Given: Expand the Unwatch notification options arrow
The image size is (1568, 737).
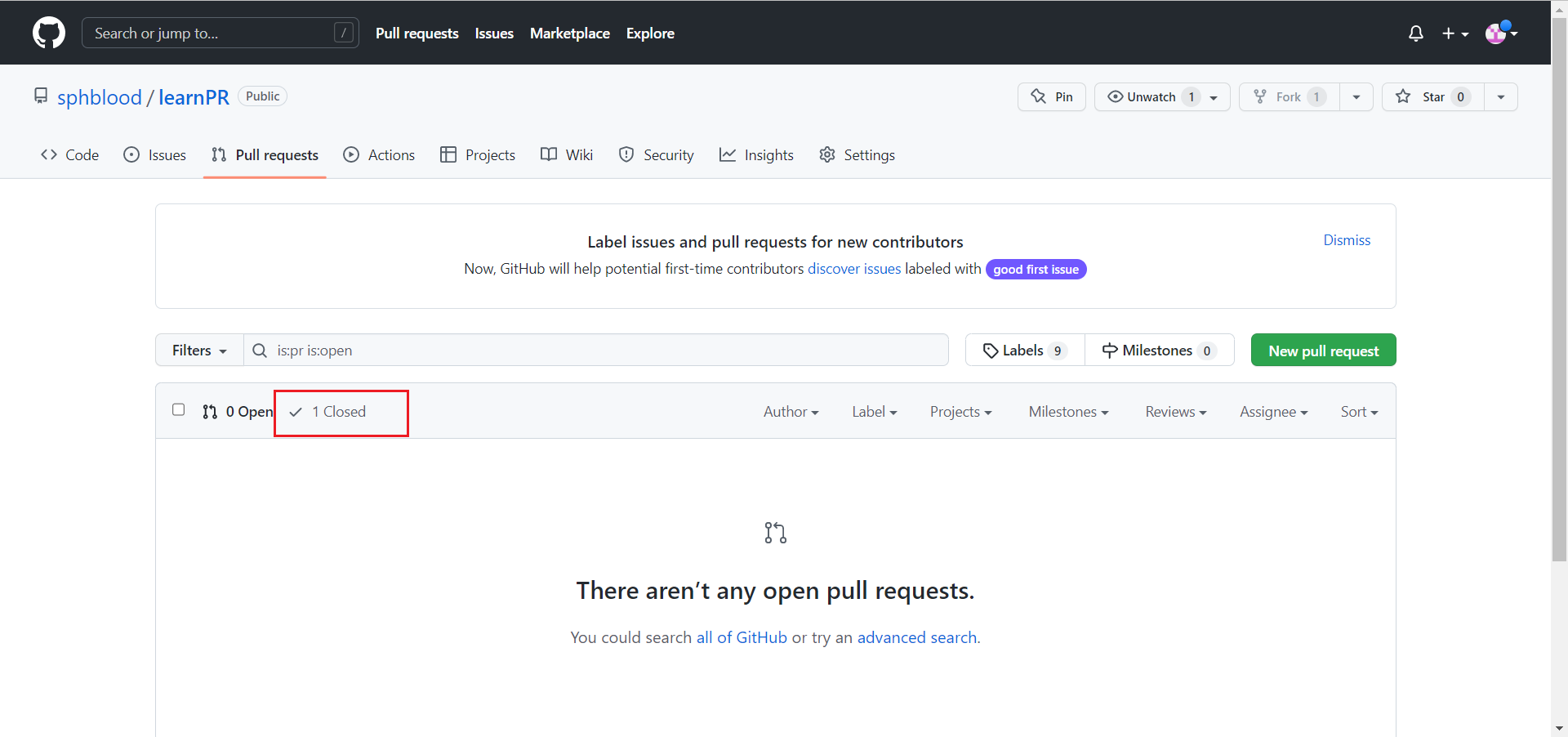Looking at the screenshot, I should click(x=1214, y=97).
